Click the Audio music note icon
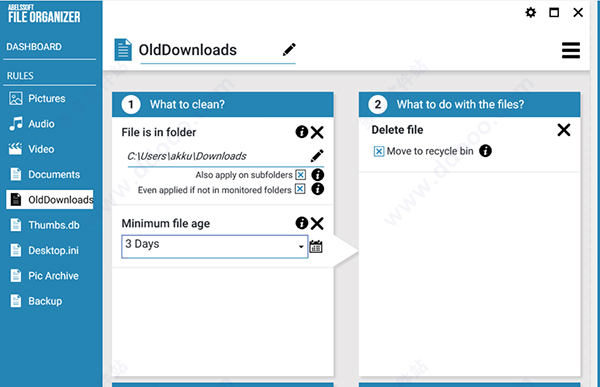 (x=16, y=124)
